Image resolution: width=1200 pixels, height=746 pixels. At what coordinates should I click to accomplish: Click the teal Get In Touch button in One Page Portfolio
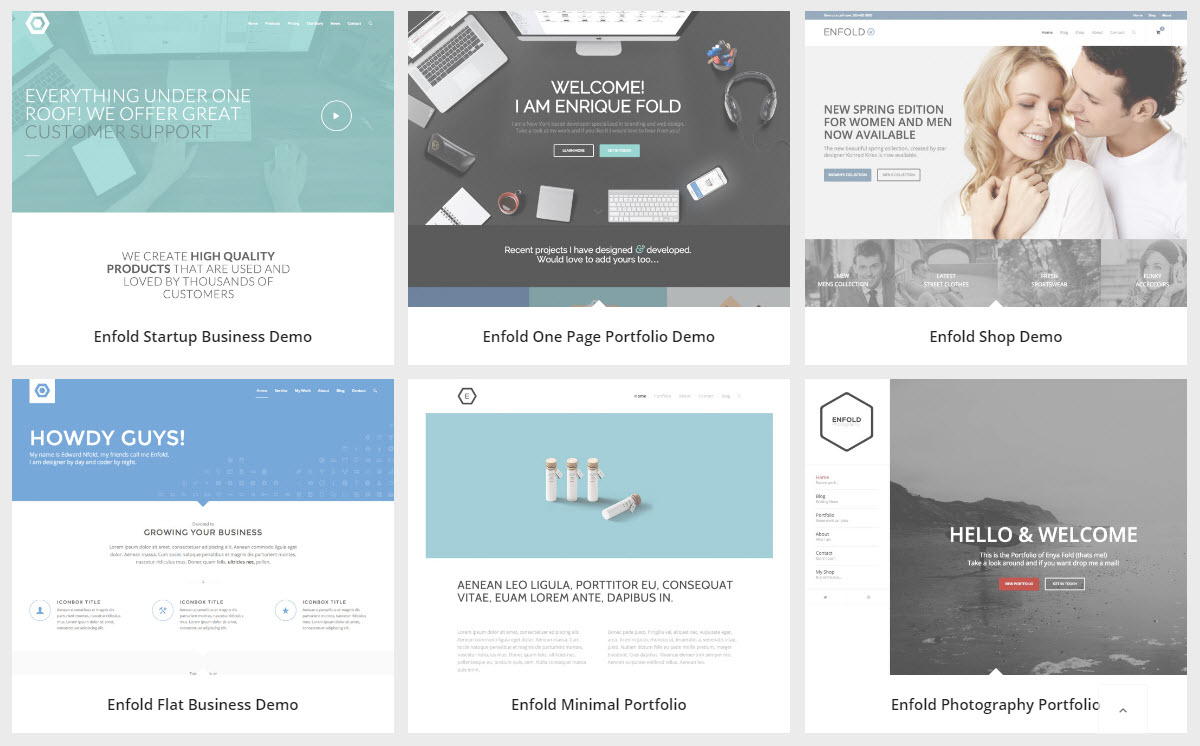620,151
